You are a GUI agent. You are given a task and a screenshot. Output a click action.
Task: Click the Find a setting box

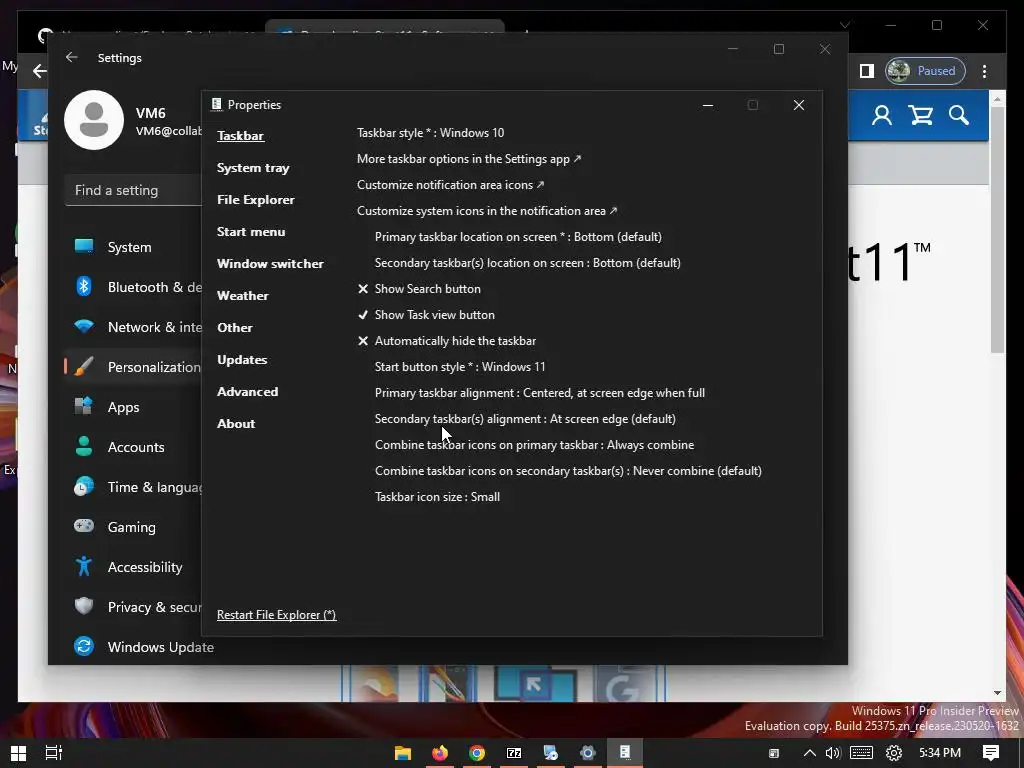(x=134, y=190)
